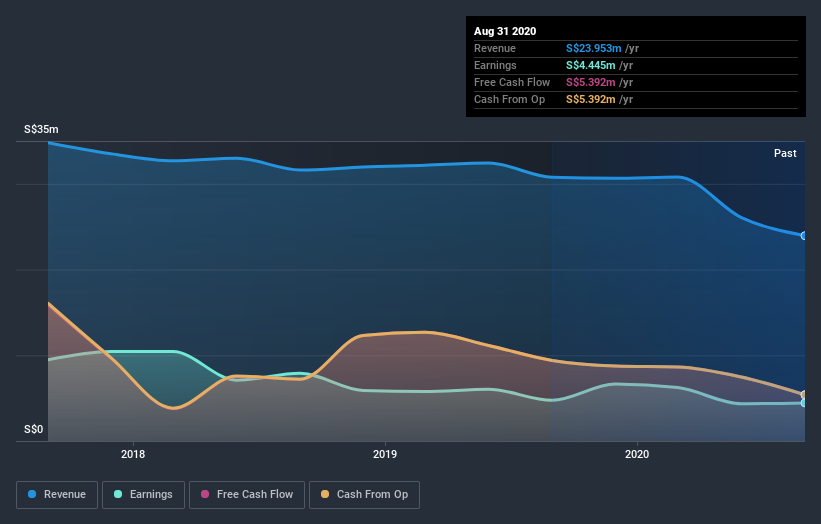821x524 pixels.
Task: Click the Free Cash Flow tooltip label
Action: [x=512, y=82]
